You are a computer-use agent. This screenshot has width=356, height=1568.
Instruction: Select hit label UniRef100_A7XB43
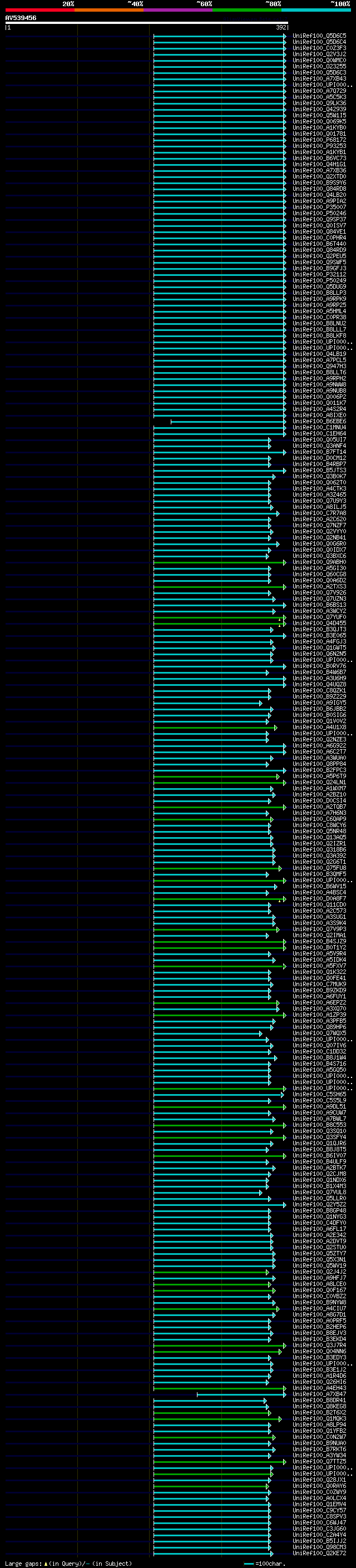point(319,78)
